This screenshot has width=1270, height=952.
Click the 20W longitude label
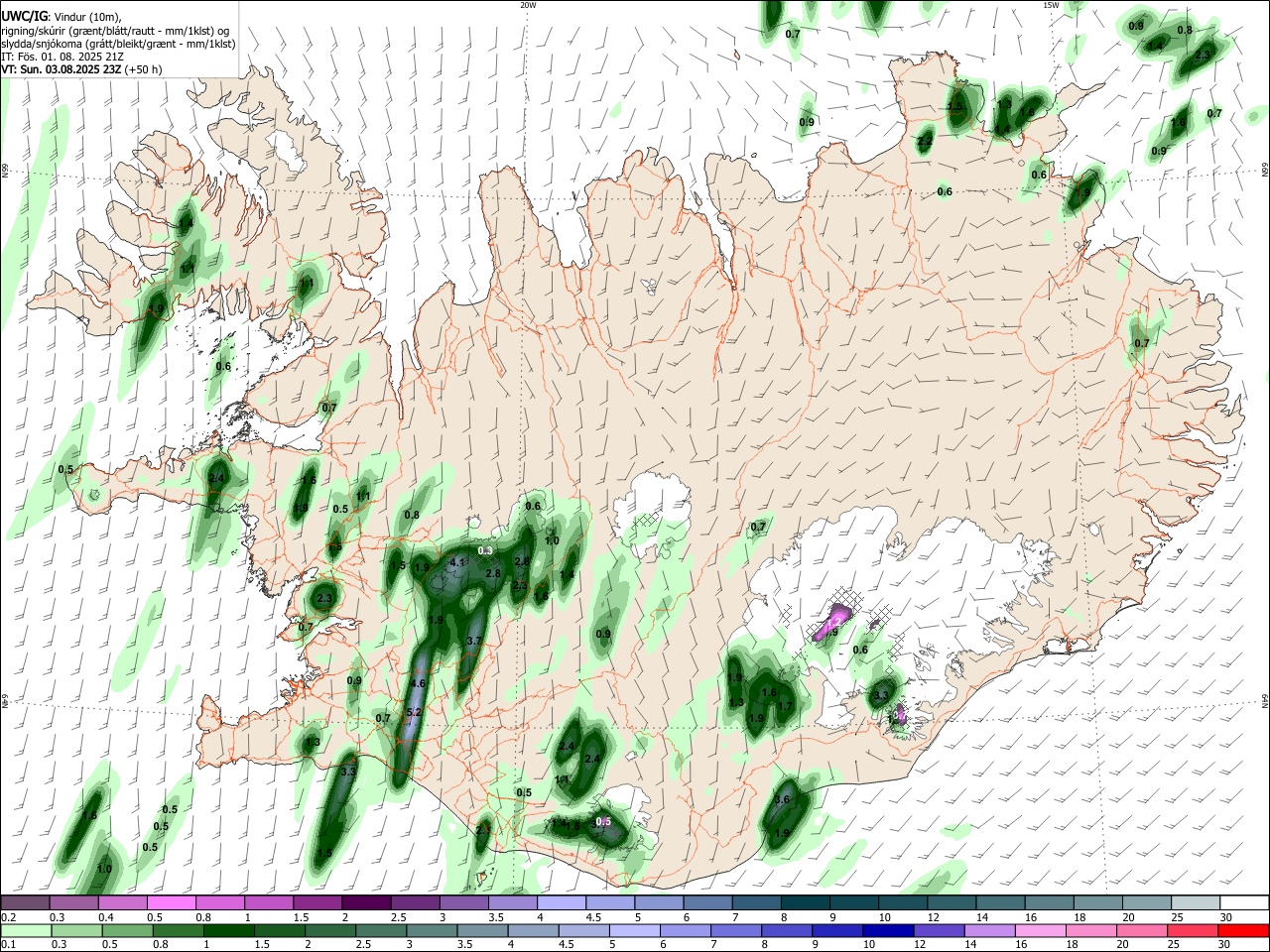(x=528, y=5)
